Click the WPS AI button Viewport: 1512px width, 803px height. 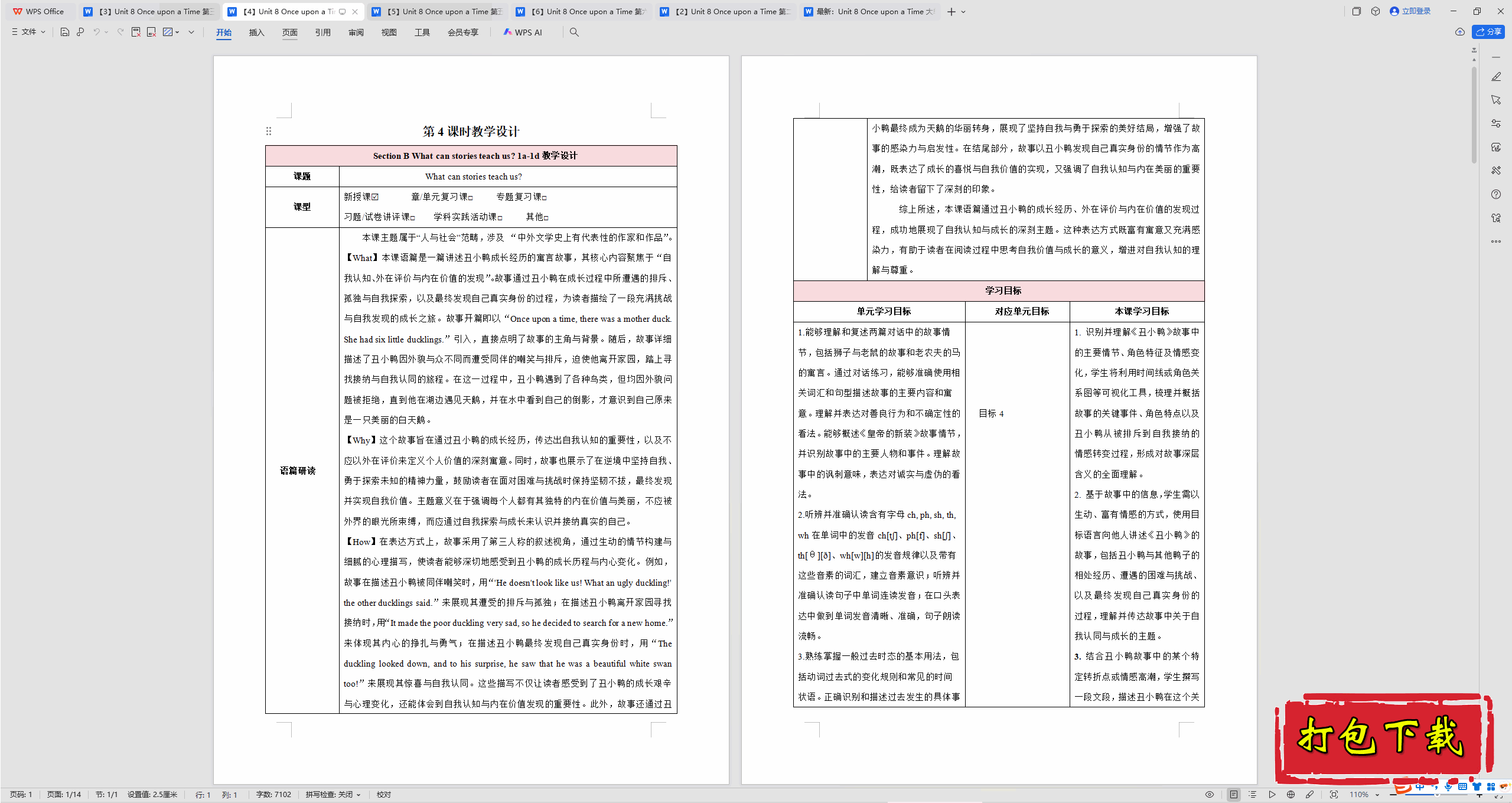pos(523,32)
